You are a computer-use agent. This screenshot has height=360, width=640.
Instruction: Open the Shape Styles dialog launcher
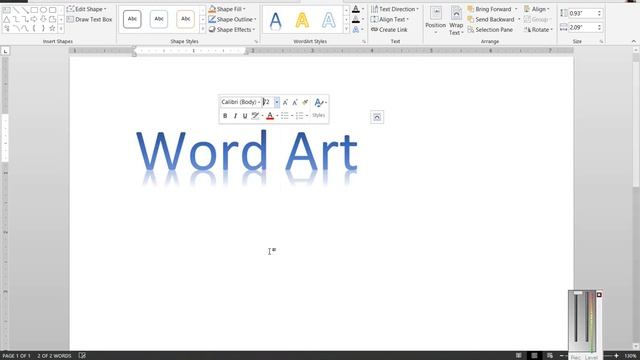pos(256,42)
